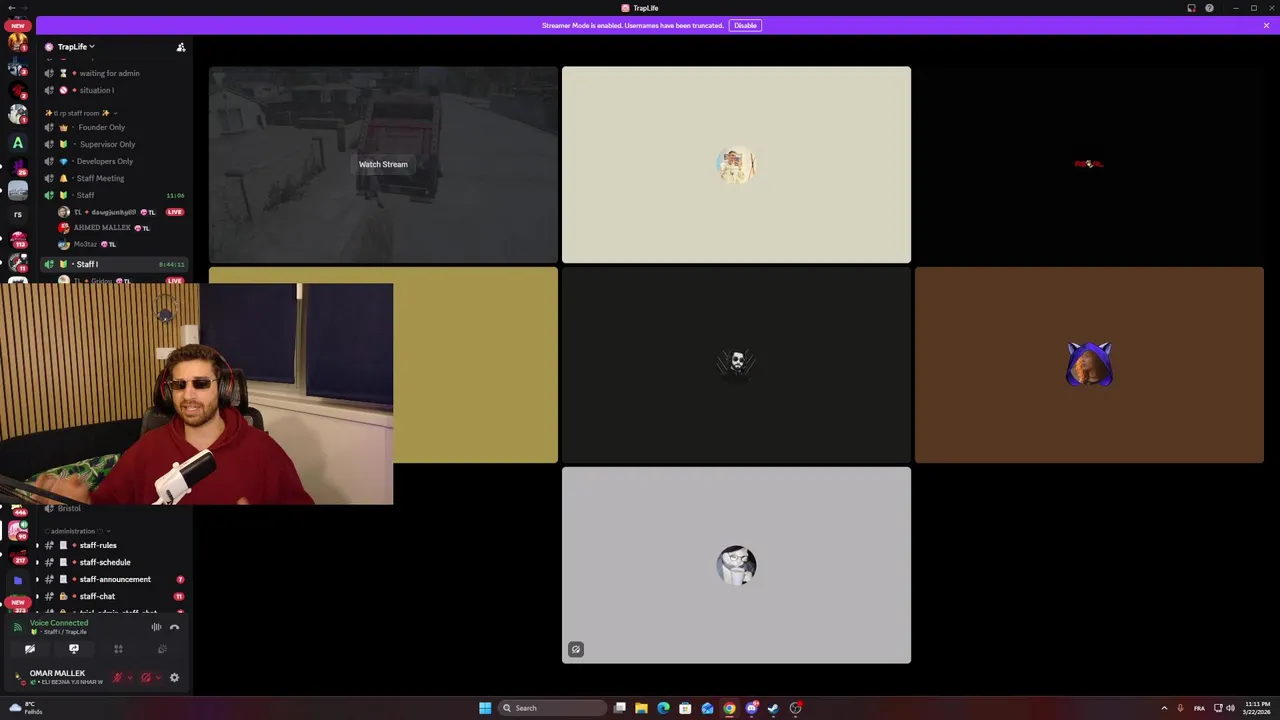Toggle camera in voice panel
This screenshot has height=720, width=1280.
click(30, 649)
